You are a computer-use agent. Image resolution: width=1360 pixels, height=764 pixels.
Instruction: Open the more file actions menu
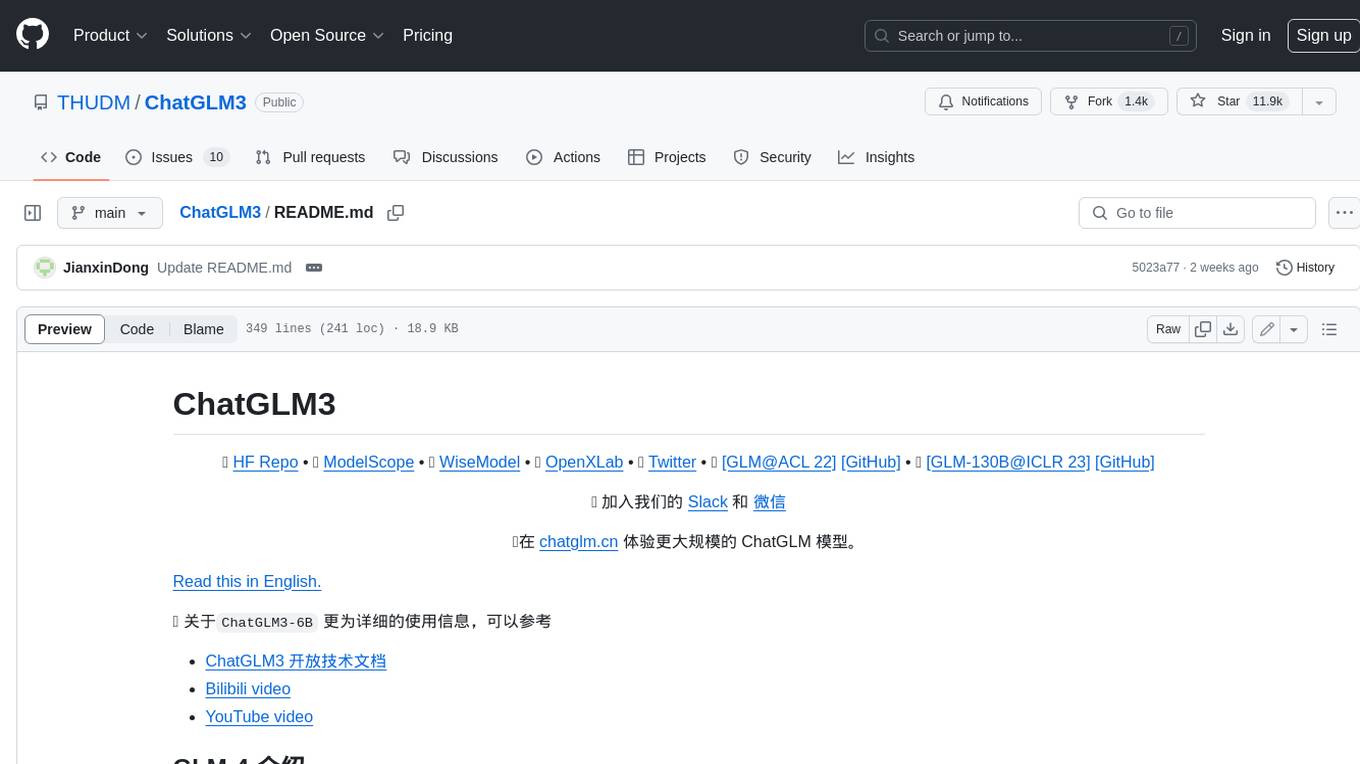click(1344, 213)
